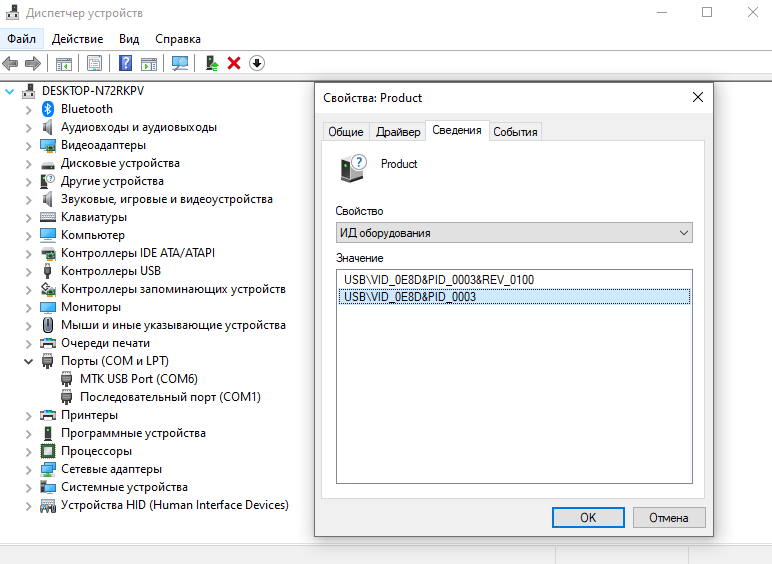The height and width of the screenshot is (564, 772).
Task: Scan for hardware changes monitor icon
Action: pos(180,63)
